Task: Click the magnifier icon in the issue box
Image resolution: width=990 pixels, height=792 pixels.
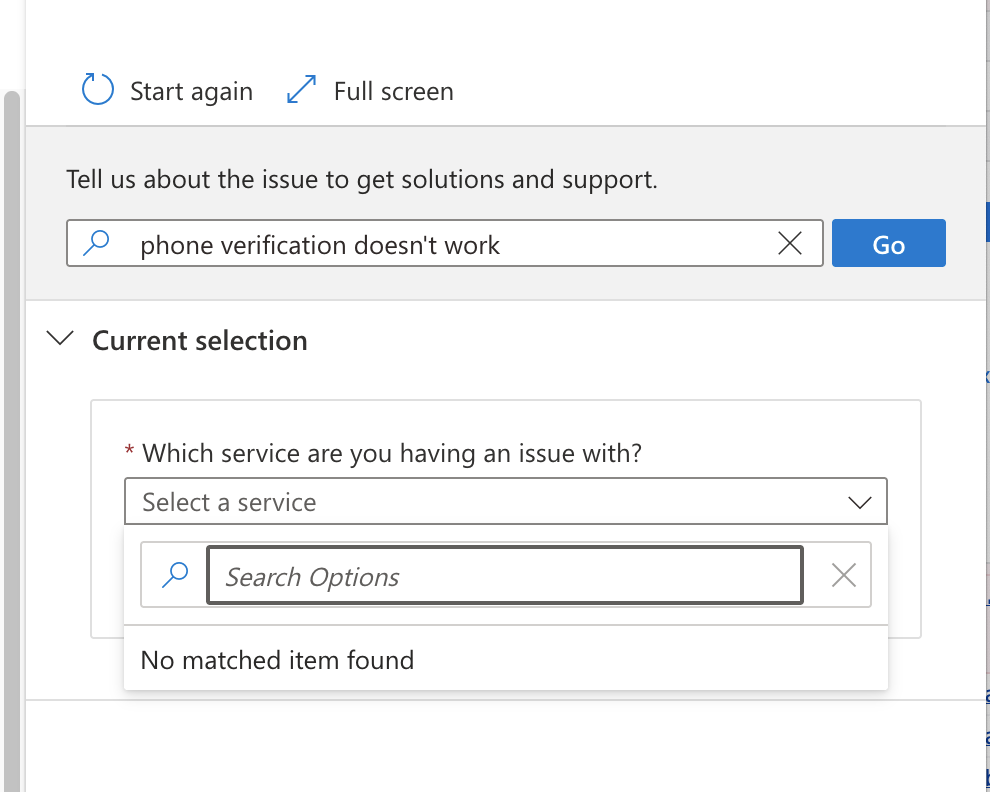Action: pos(96,244)
